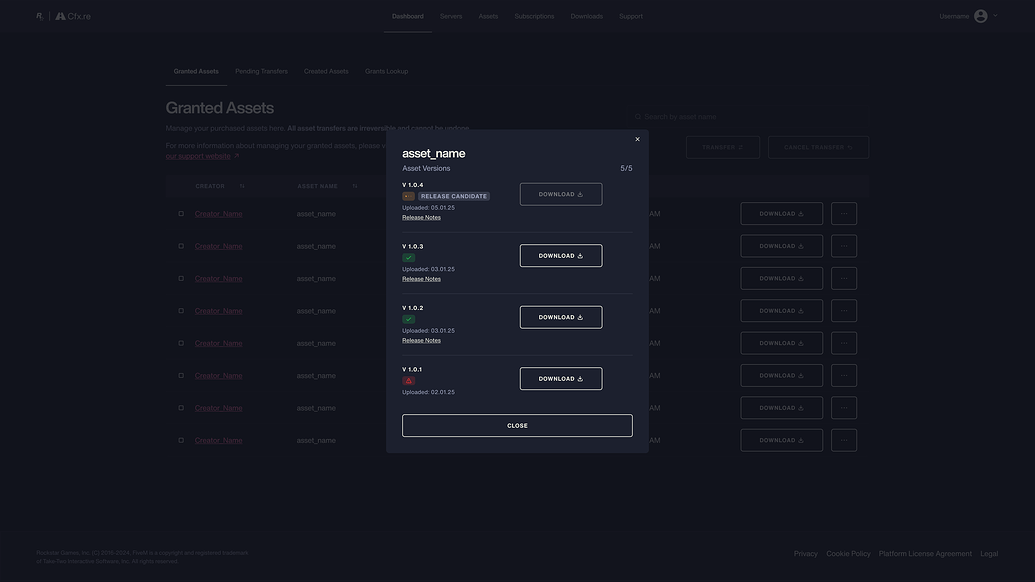The width and height of the screenshot is (1035, 582).
Task: Switch to the Grants Lookup tab
Action: pyautogui.click(x=386, y=71)
